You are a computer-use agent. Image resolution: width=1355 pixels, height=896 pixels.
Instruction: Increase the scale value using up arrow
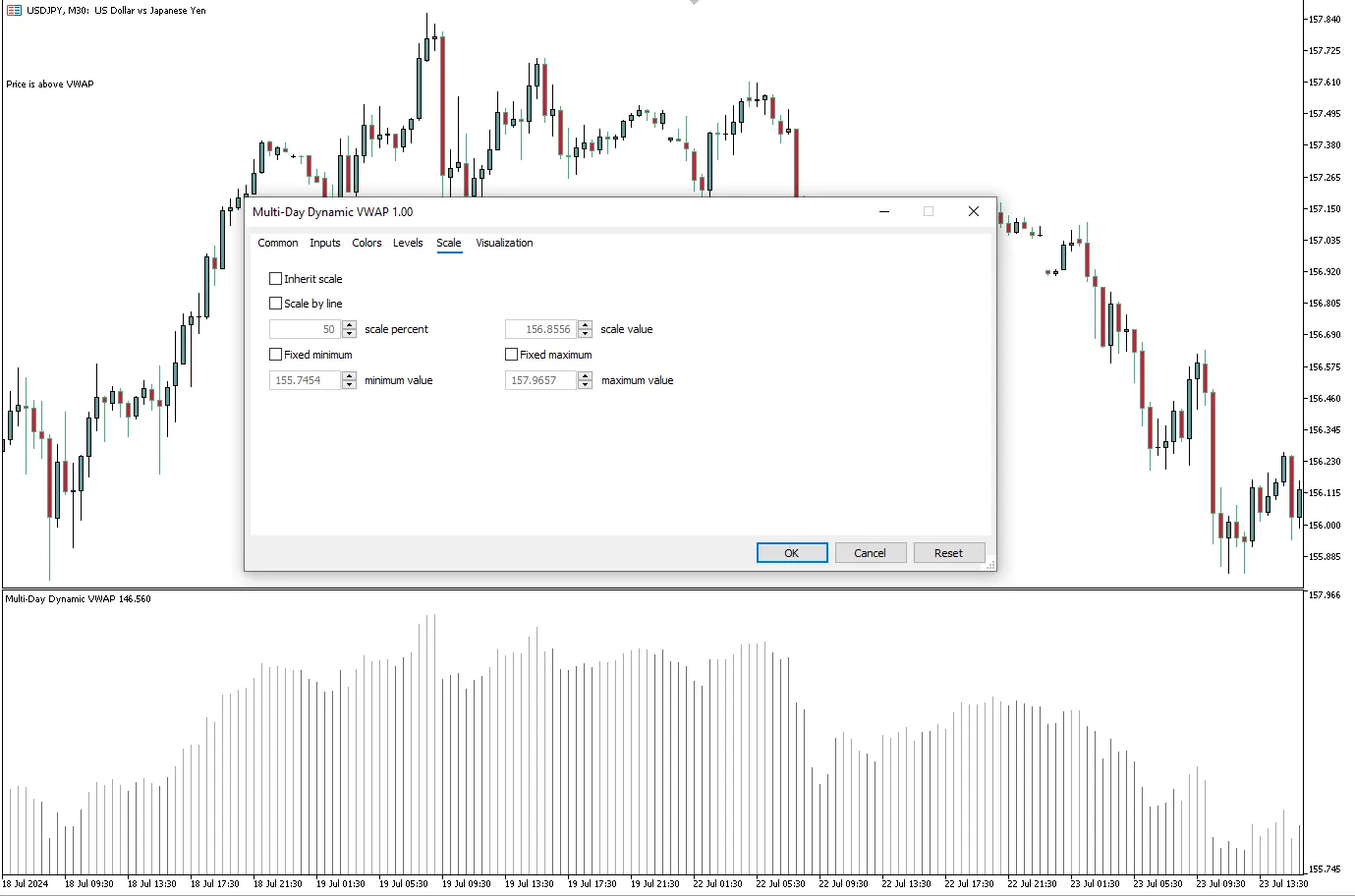(x=585, y=325)
